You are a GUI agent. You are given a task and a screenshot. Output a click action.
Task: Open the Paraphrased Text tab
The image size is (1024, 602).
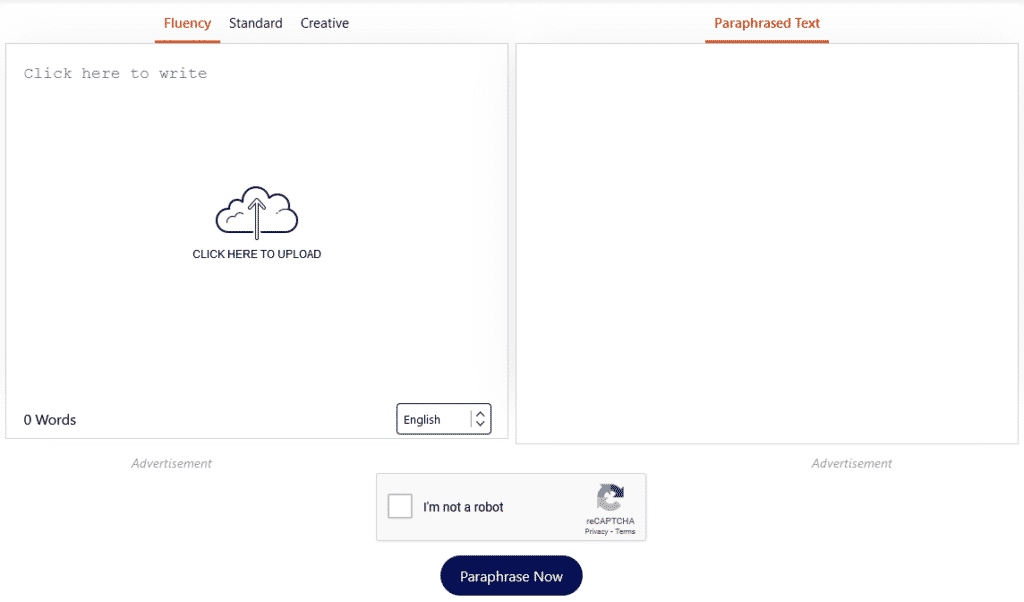(766, 23)
